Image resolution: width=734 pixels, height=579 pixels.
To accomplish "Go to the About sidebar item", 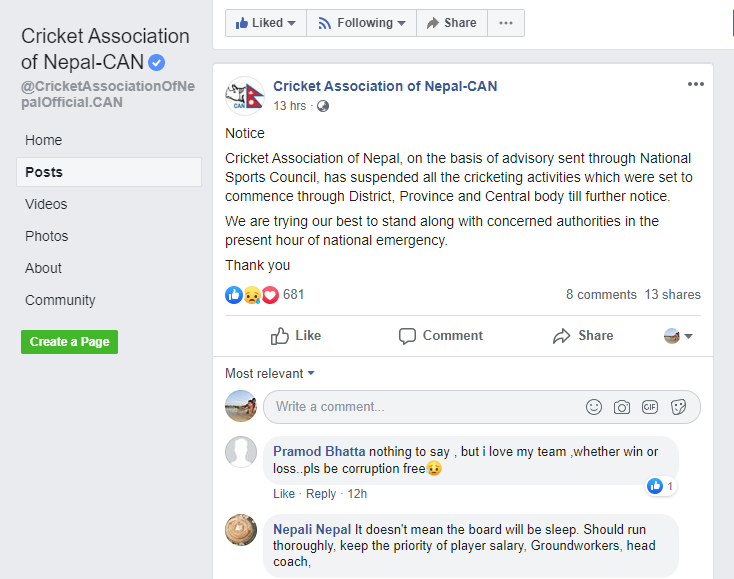I will point(43,268).
